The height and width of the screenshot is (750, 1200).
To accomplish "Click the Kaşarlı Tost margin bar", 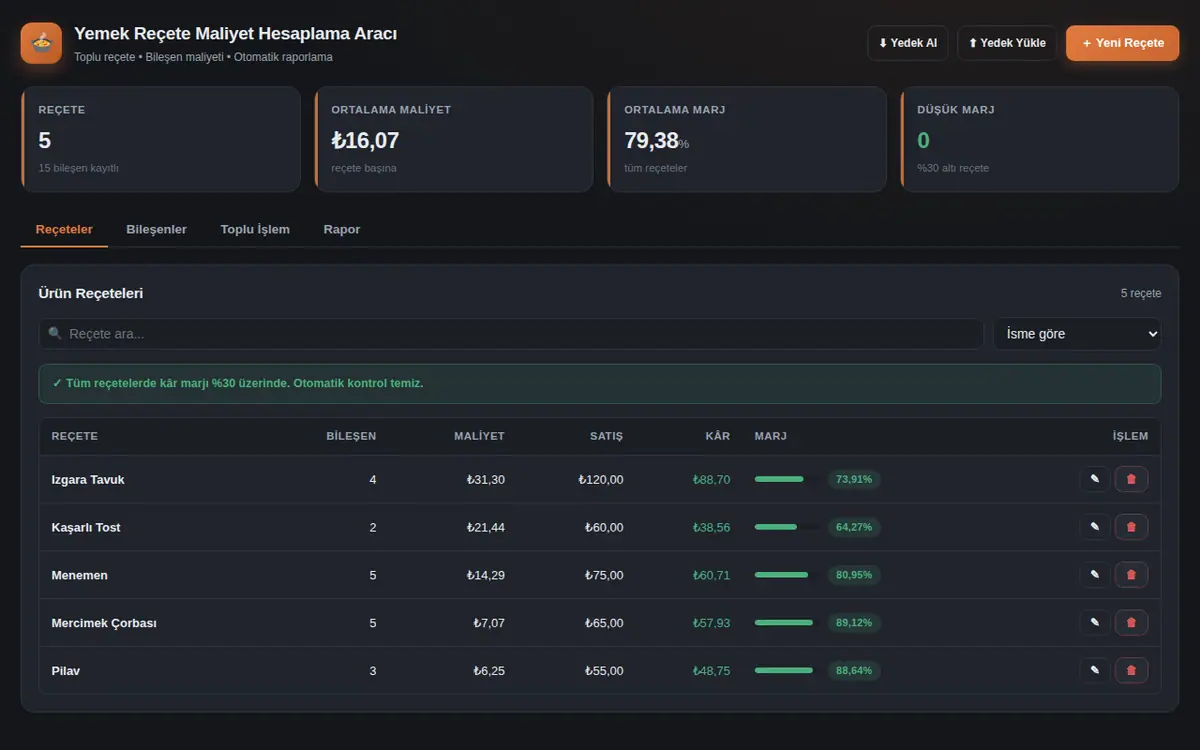I will (x=786, y=527).
